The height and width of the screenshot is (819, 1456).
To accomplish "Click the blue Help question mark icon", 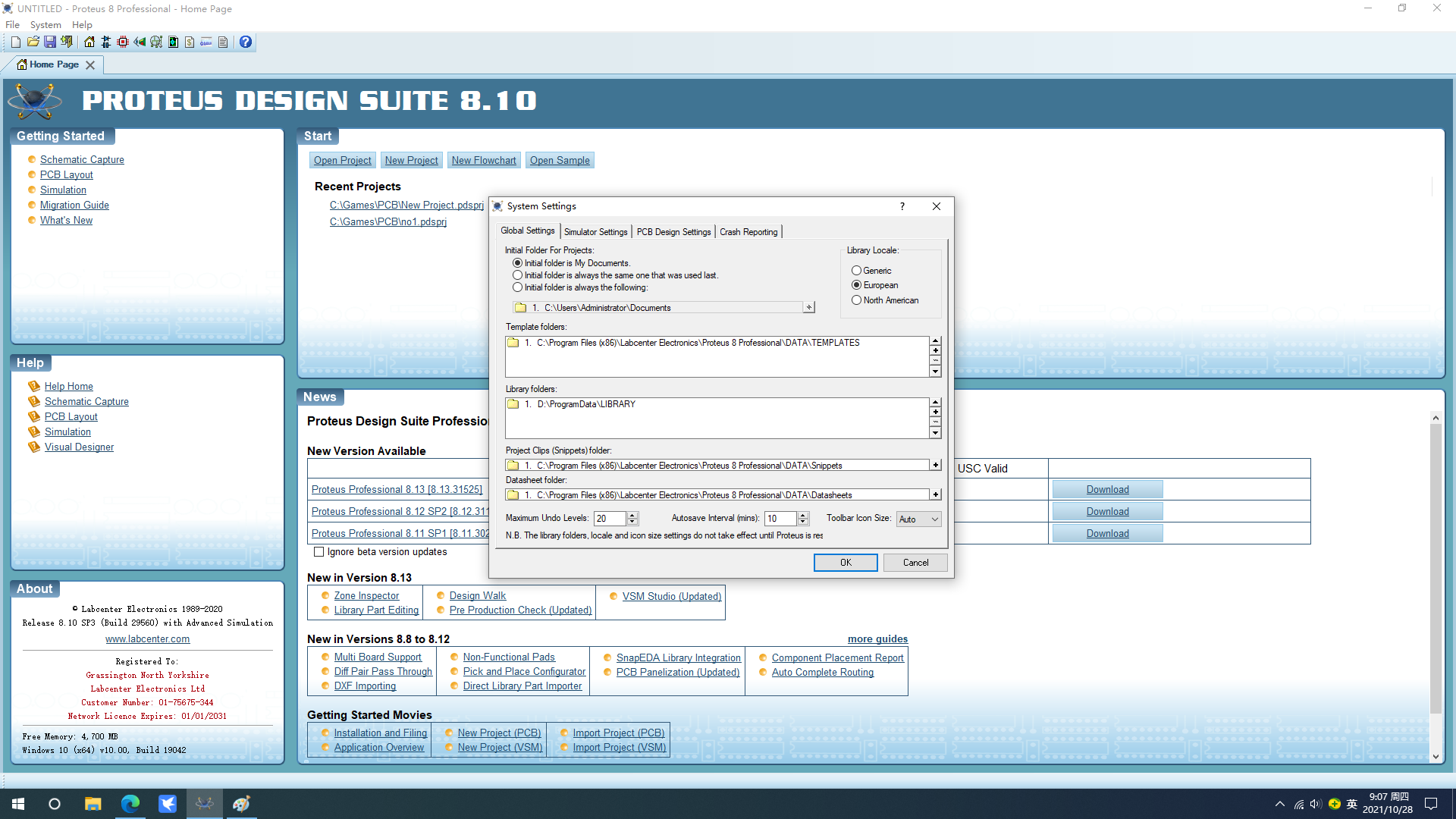I will pyautogui.click(x=246, y=42).
